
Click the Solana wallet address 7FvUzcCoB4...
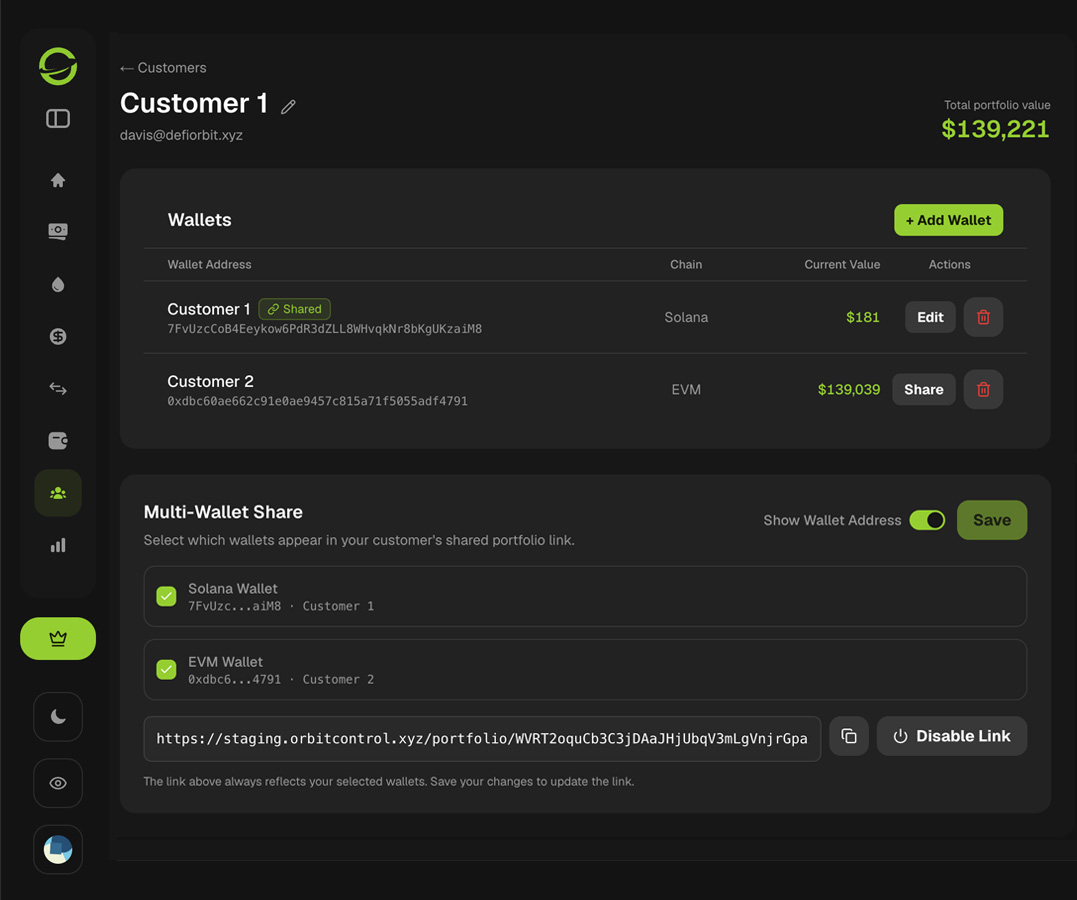[325, 329]
